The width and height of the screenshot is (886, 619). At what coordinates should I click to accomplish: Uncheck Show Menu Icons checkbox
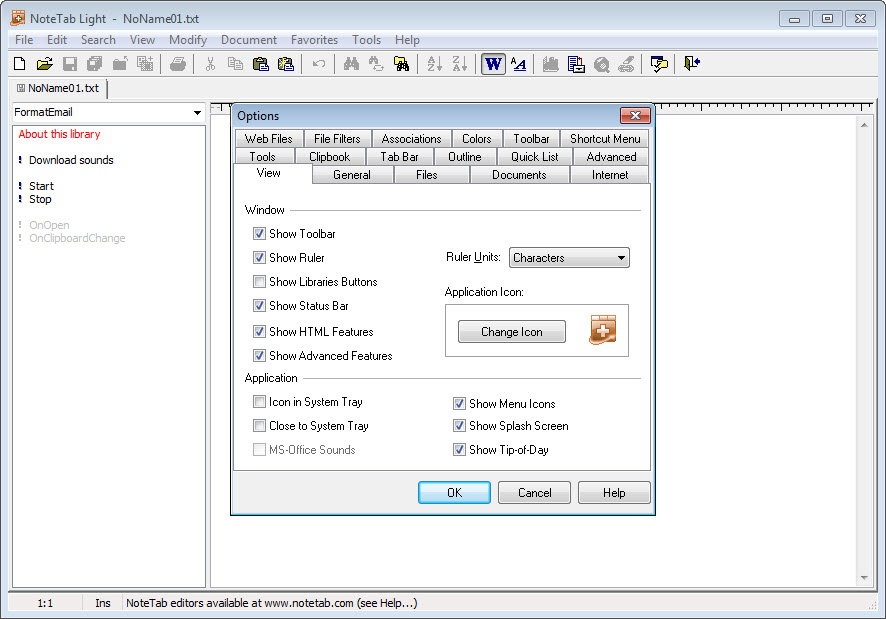(x=459, y=404)
